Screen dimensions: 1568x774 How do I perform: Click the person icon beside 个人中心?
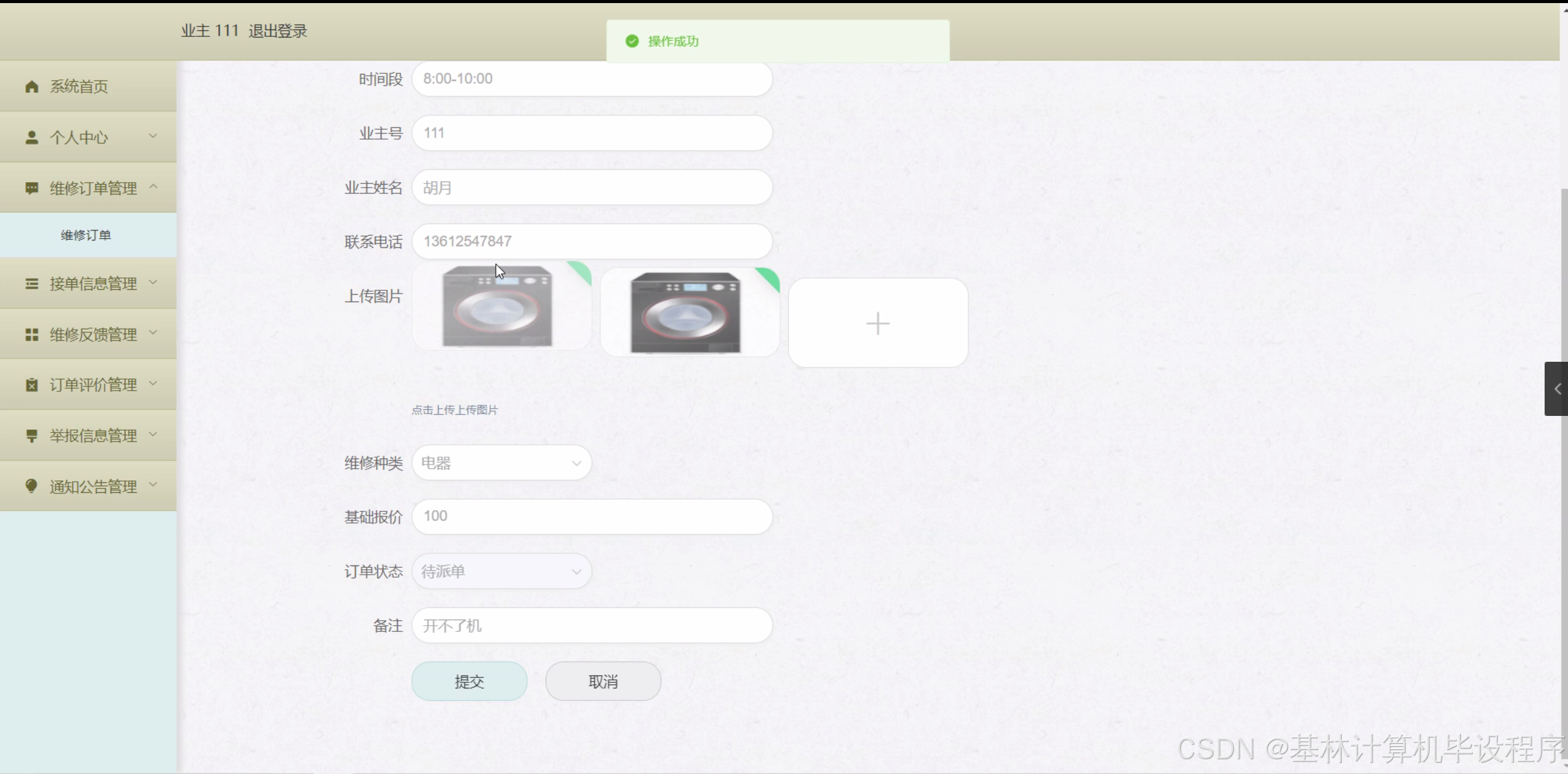32,138
